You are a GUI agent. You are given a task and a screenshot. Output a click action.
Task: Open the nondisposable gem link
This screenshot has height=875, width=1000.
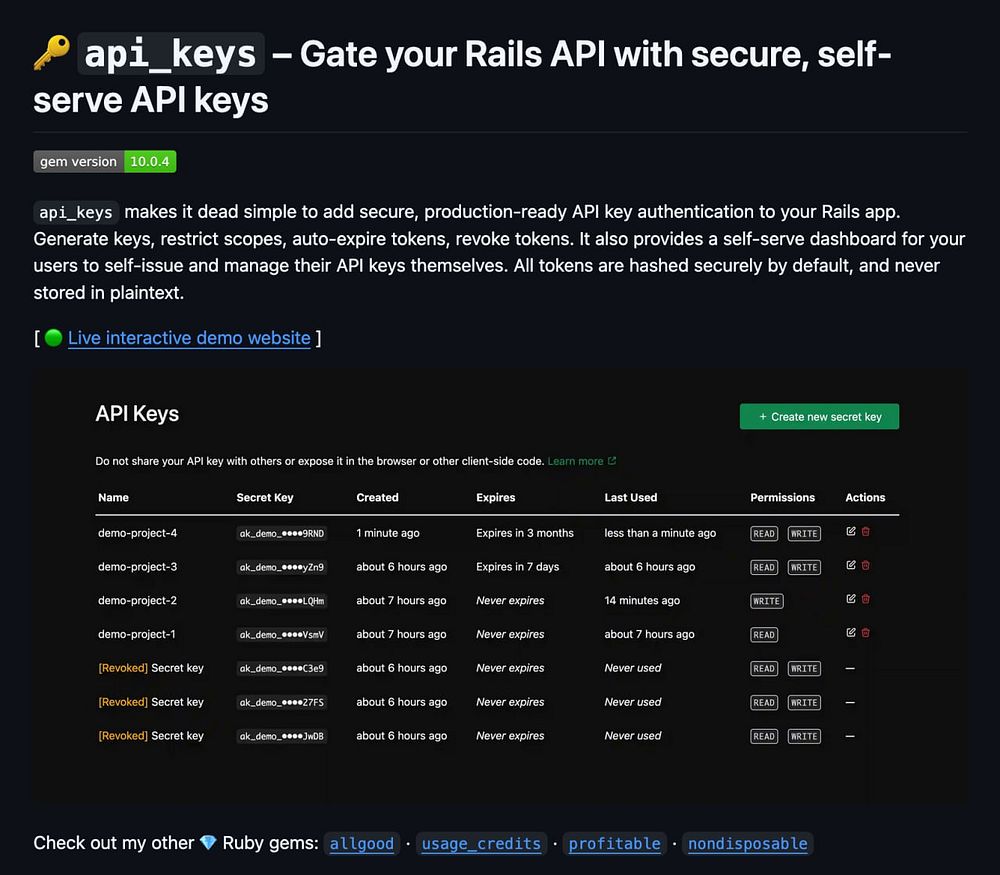pyautogui.click(x=748, y=844)
